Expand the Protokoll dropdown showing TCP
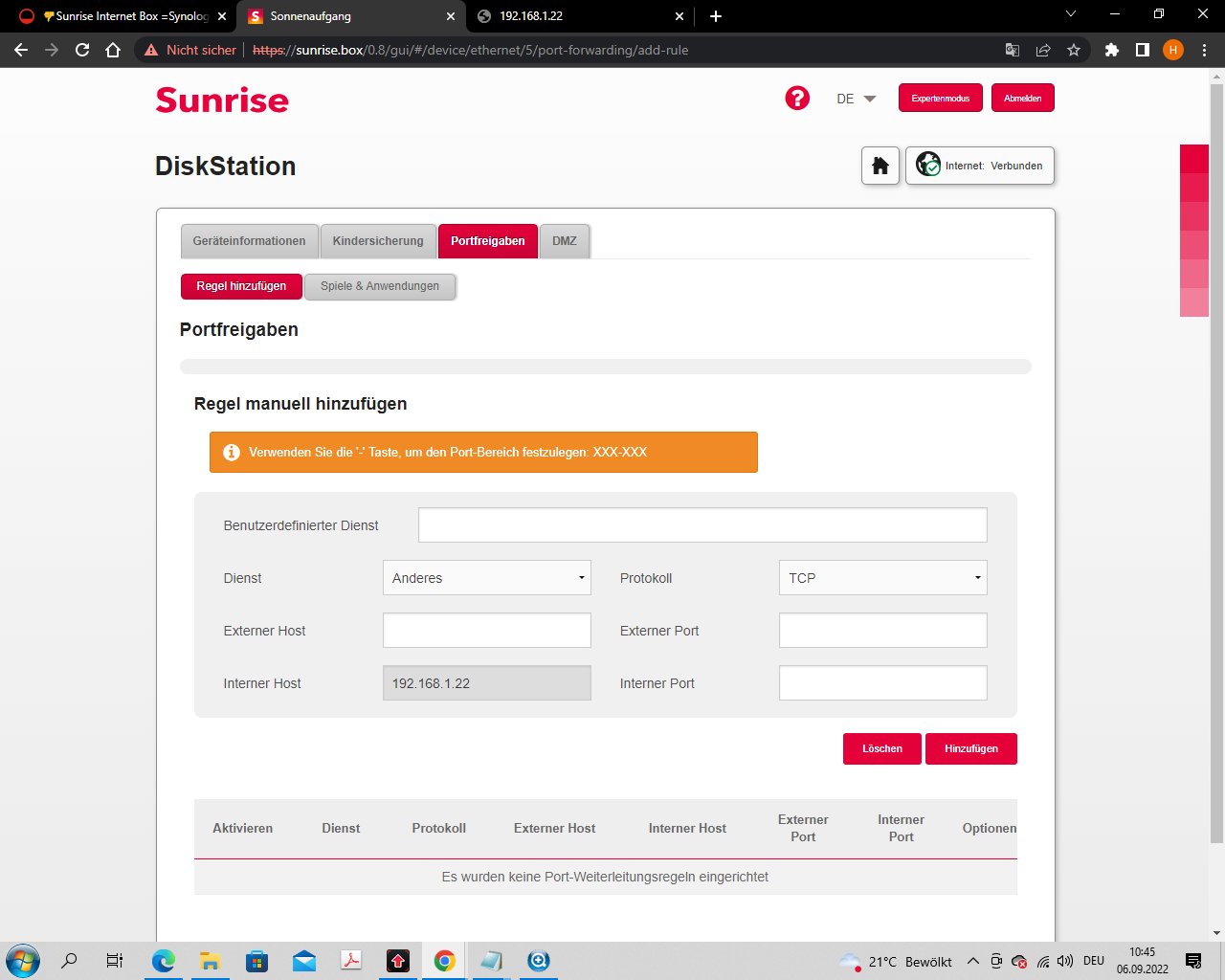 click(x=883, y=578)
